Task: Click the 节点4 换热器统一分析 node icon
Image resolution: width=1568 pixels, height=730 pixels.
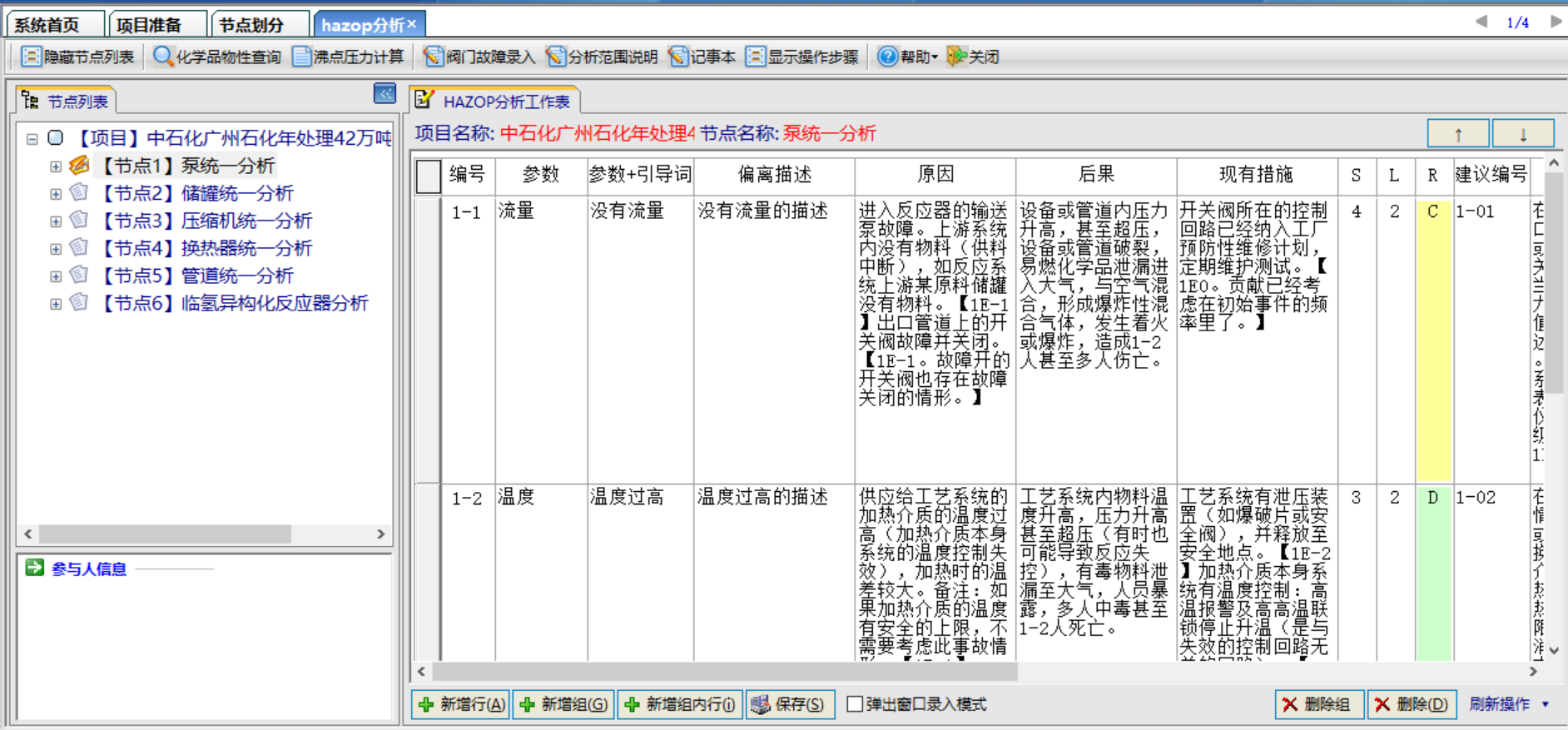Action: [x=79, y=247]
